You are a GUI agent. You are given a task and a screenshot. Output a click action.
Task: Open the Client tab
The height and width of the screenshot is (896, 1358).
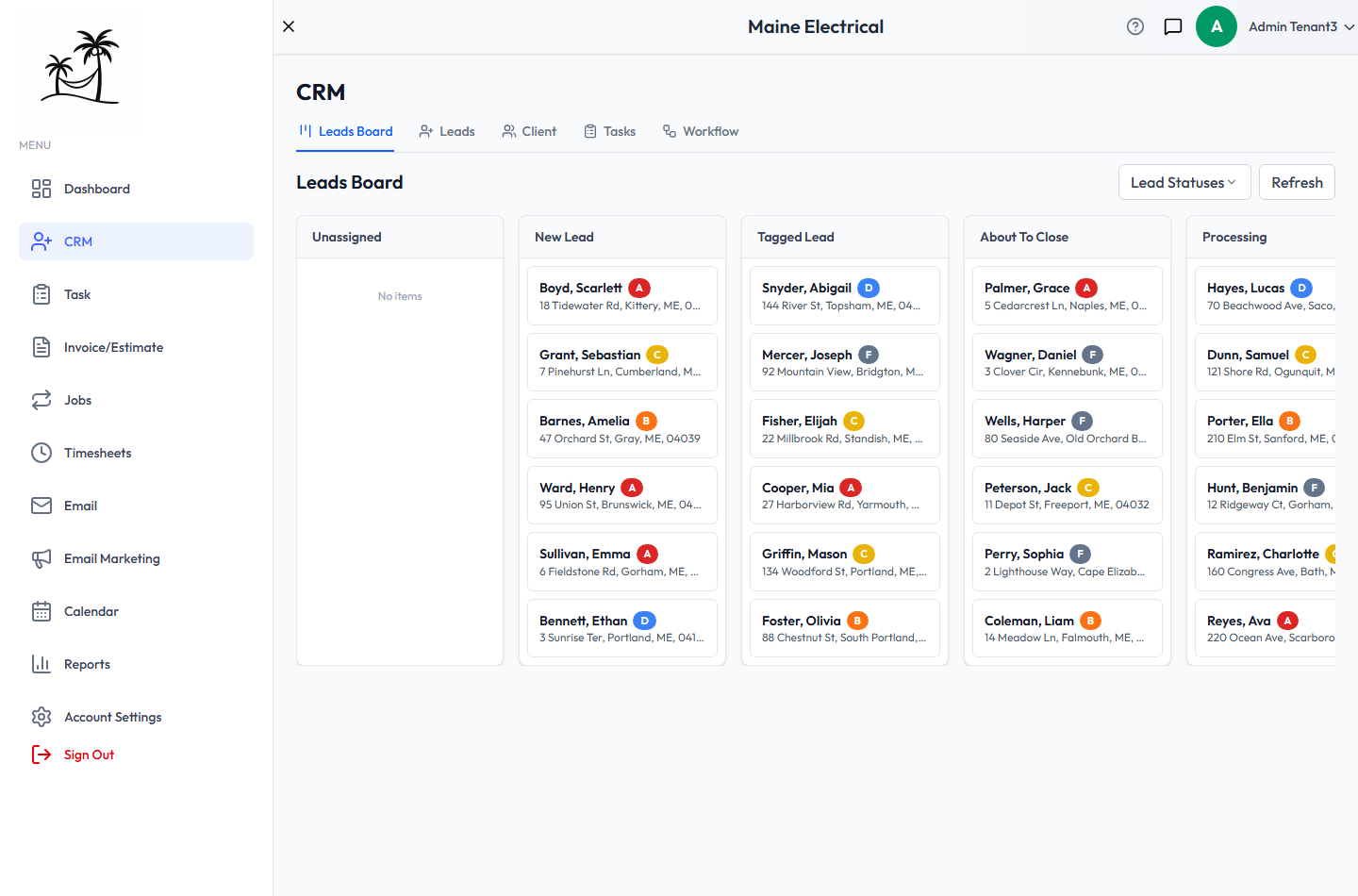click(529, 131)
